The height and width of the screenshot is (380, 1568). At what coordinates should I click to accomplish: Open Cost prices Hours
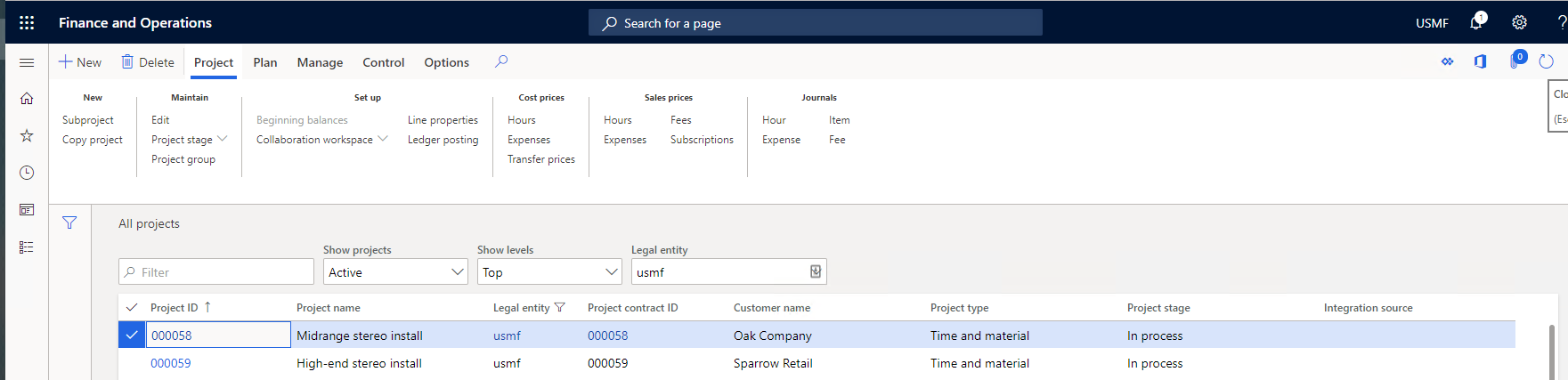pyautogui.click(x=522, y=120)
